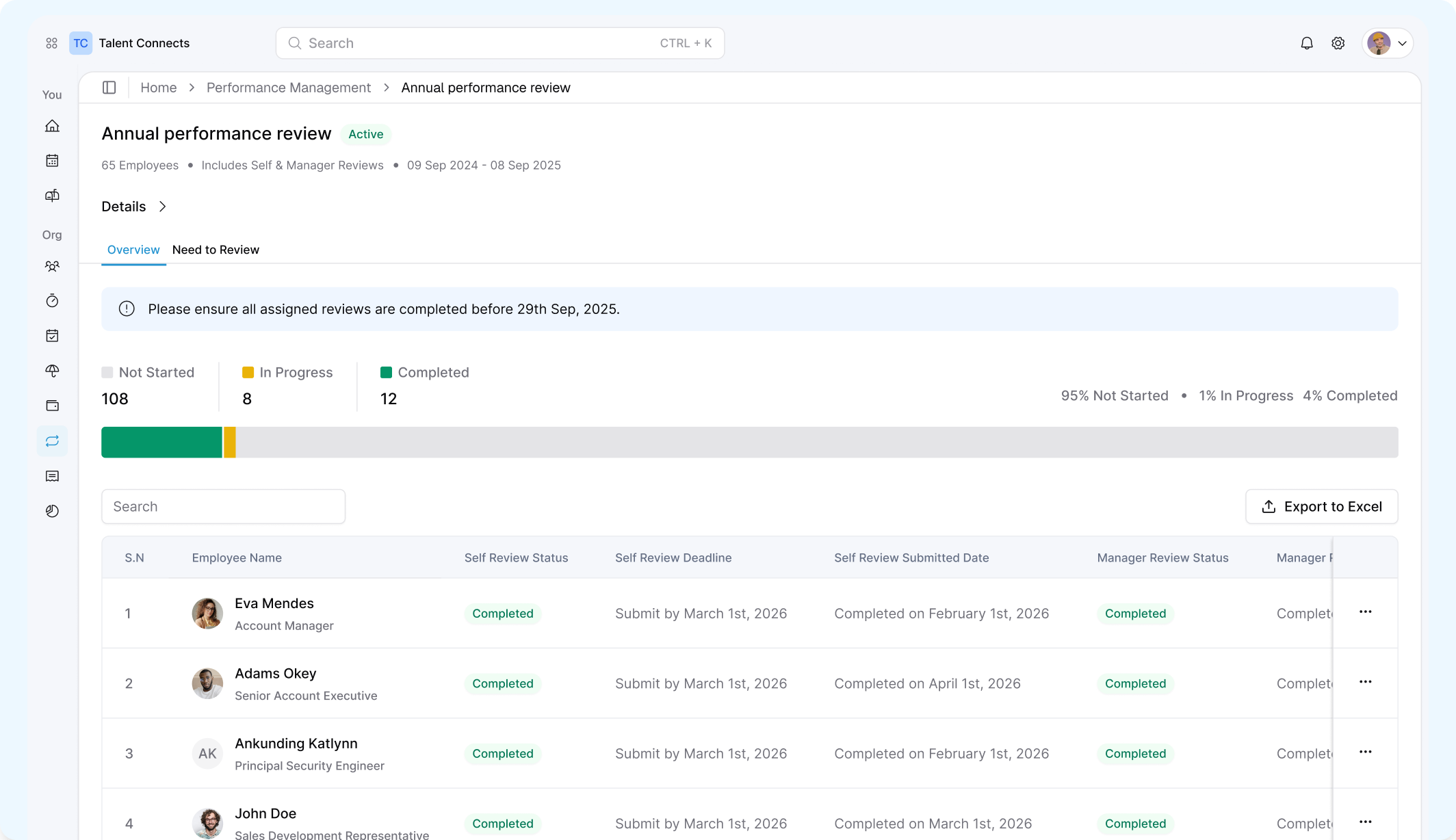Screen dimensions: 1456x840
Task: Open the umbrella leave icon
Action: 52,371
